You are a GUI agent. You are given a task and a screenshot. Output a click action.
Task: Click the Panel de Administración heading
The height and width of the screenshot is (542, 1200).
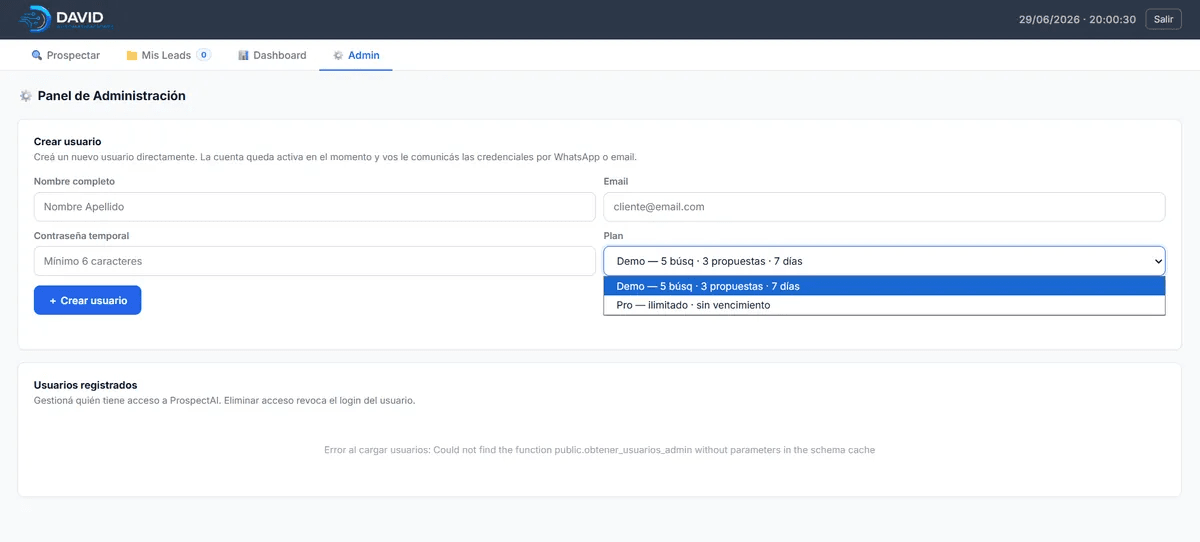point(112,96)
